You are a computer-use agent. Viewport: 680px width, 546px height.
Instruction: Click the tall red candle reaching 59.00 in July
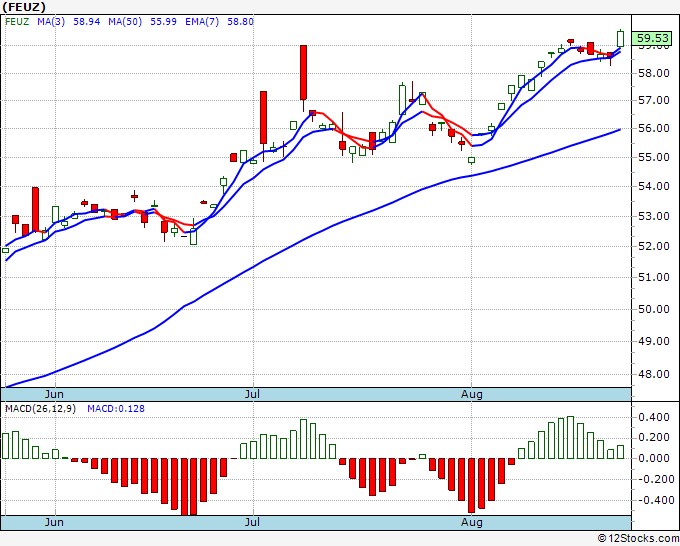(x=303, y=73)
